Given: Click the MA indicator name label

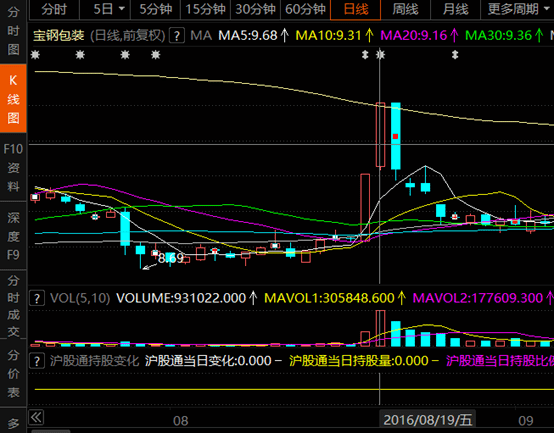Looking at the screenshot, I should [x=201, y=36].
